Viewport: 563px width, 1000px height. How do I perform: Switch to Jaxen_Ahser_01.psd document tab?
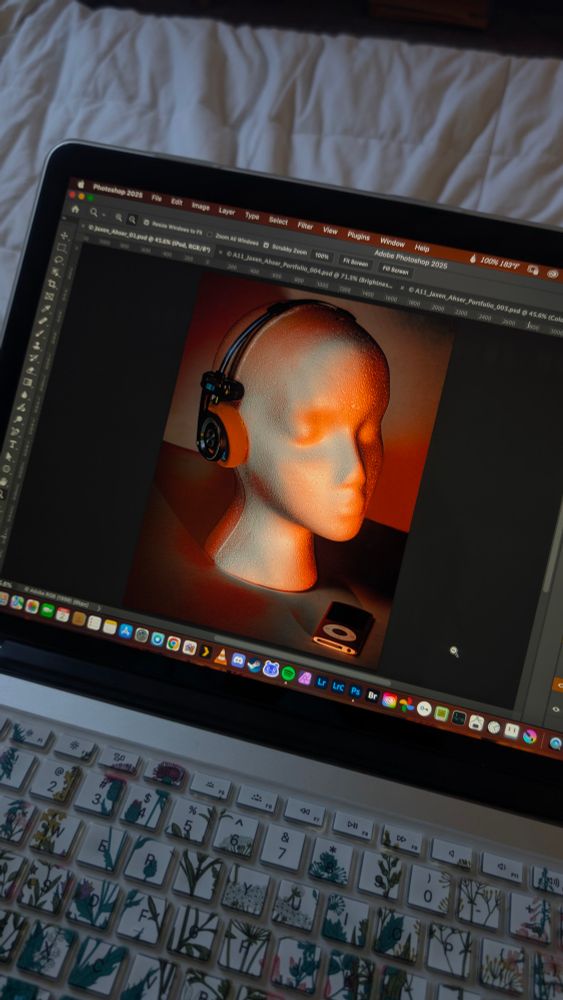149,239
